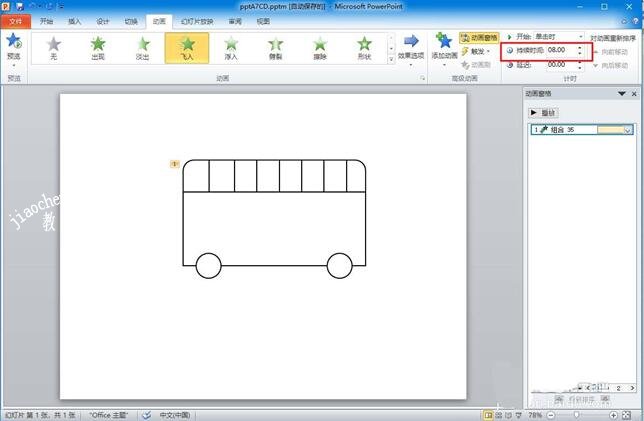
Task: Click the Animation Painter (动画刷) icon
Action: (x=465, y=65)
